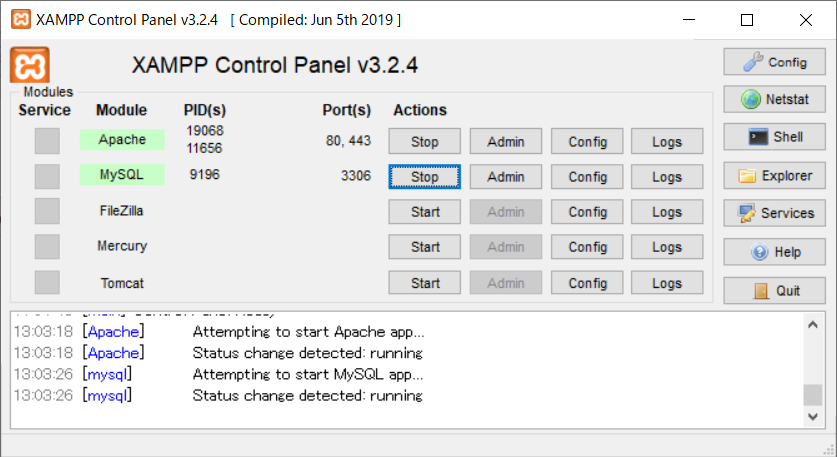Viewport: 837px width, 457px height.
Task: Click the large orange XAMPP logo
Action: 30,65
